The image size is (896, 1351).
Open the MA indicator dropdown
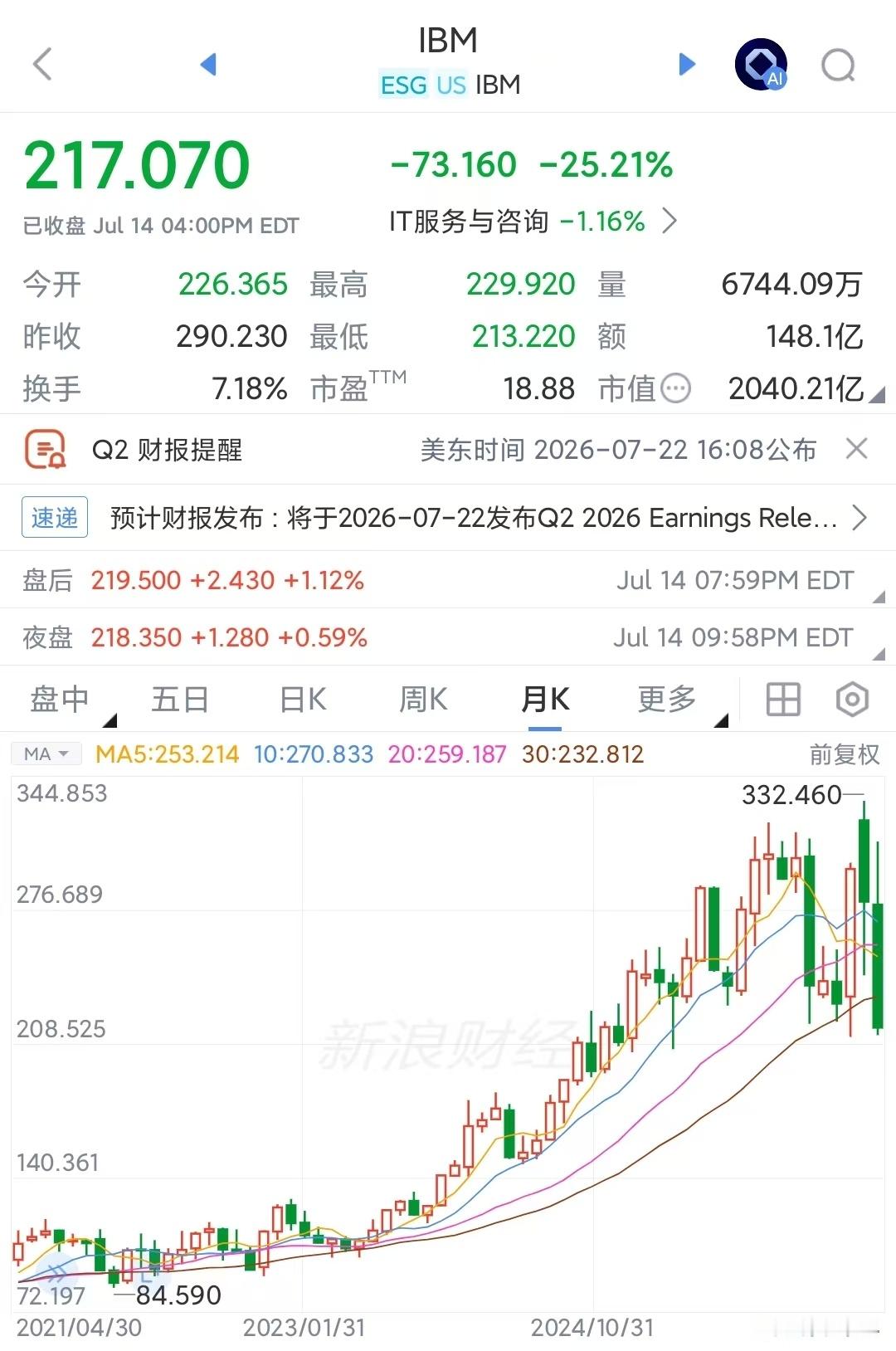click(46, 754)
